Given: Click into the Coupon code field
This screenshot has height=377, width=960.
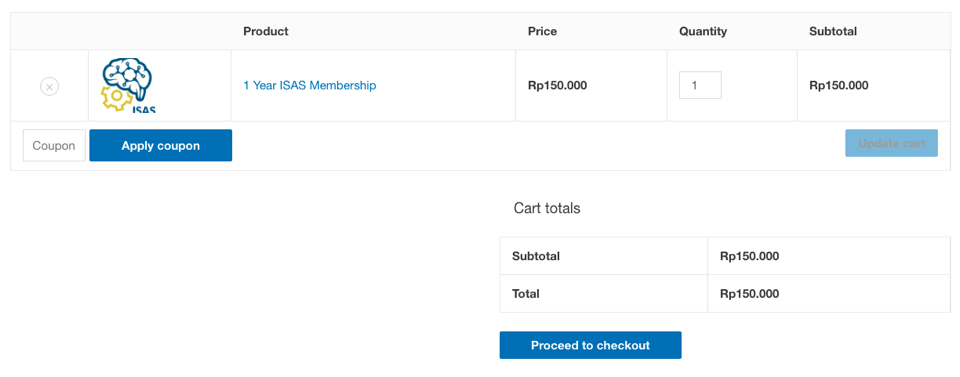Looking at the screenshot, I should point(54,146).
